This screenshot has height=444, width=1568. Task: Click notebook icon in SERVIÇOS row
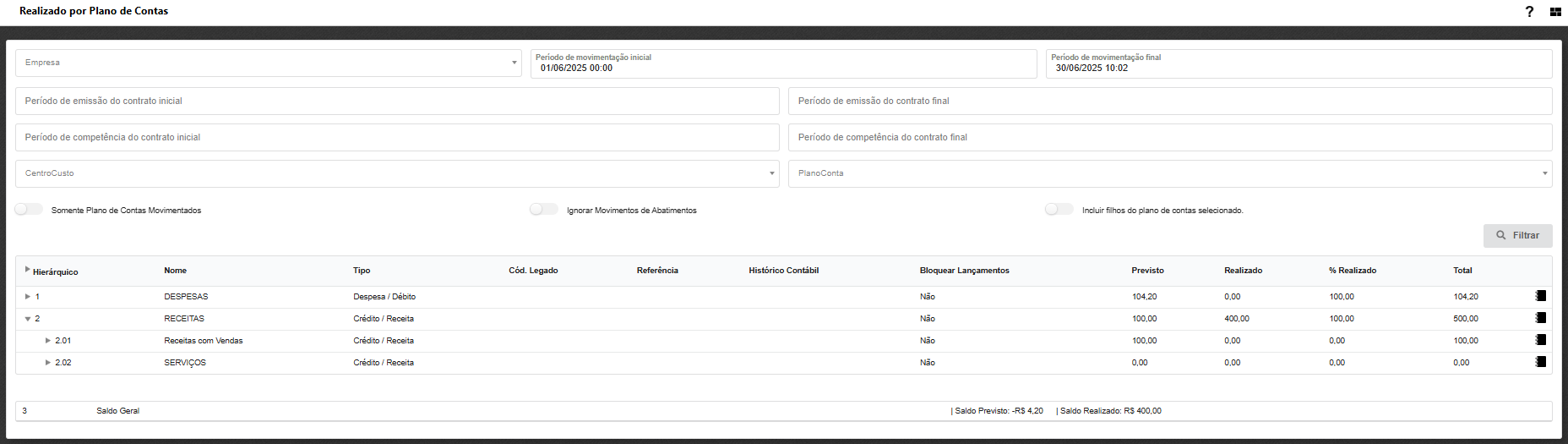1541,362
